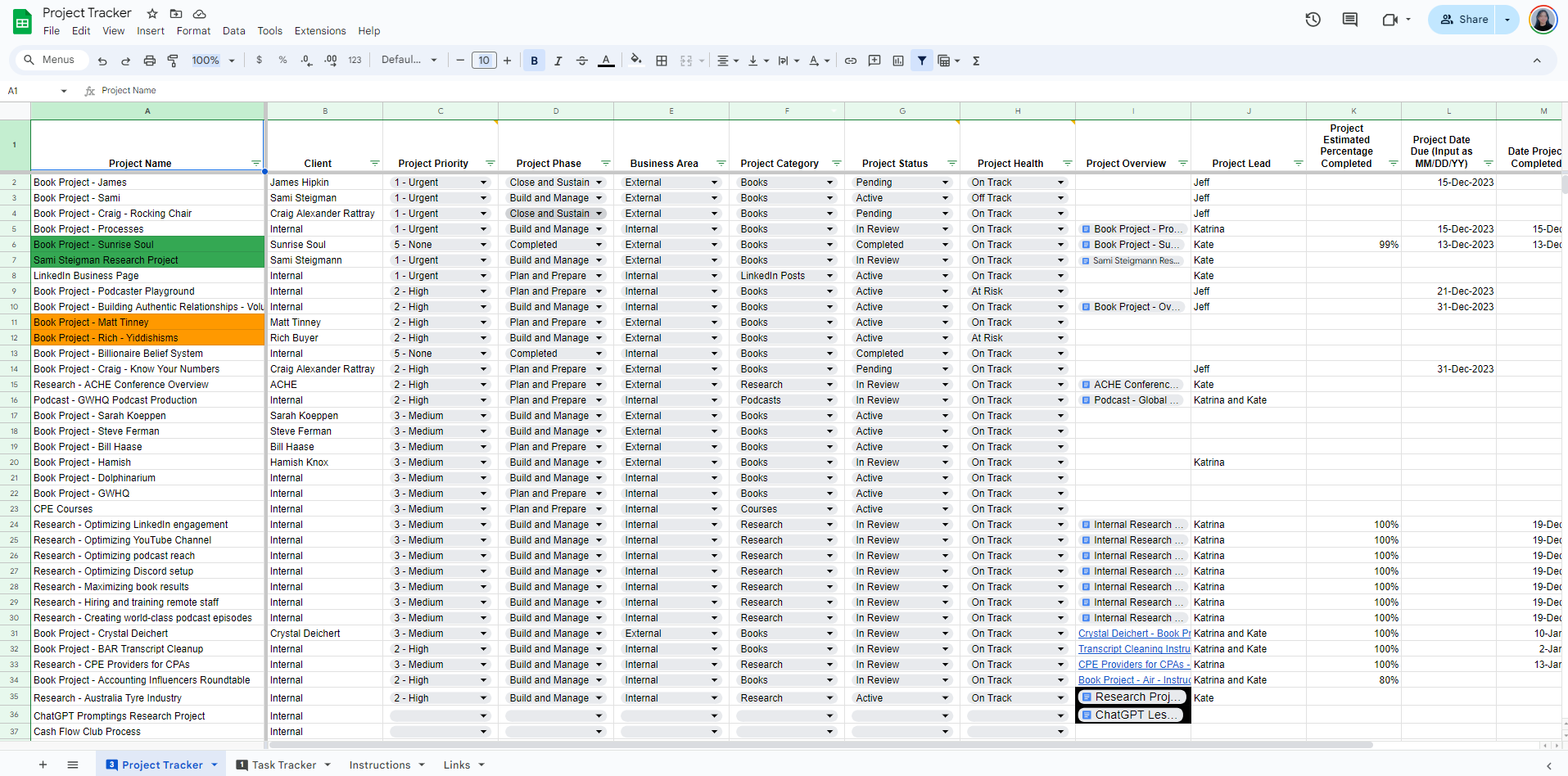Click the functions sigma icon
1568x776 pixels.
[x=976, y=61]
